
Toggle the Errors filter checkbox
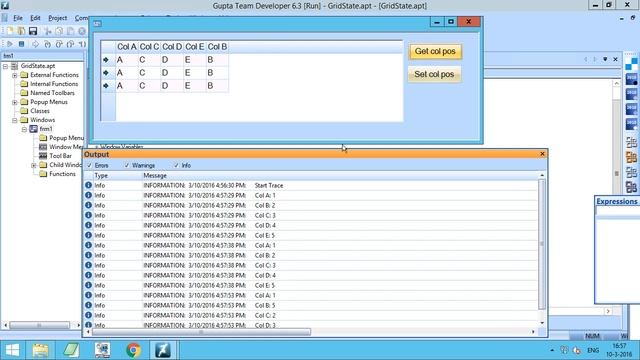(x=89, y=165)
